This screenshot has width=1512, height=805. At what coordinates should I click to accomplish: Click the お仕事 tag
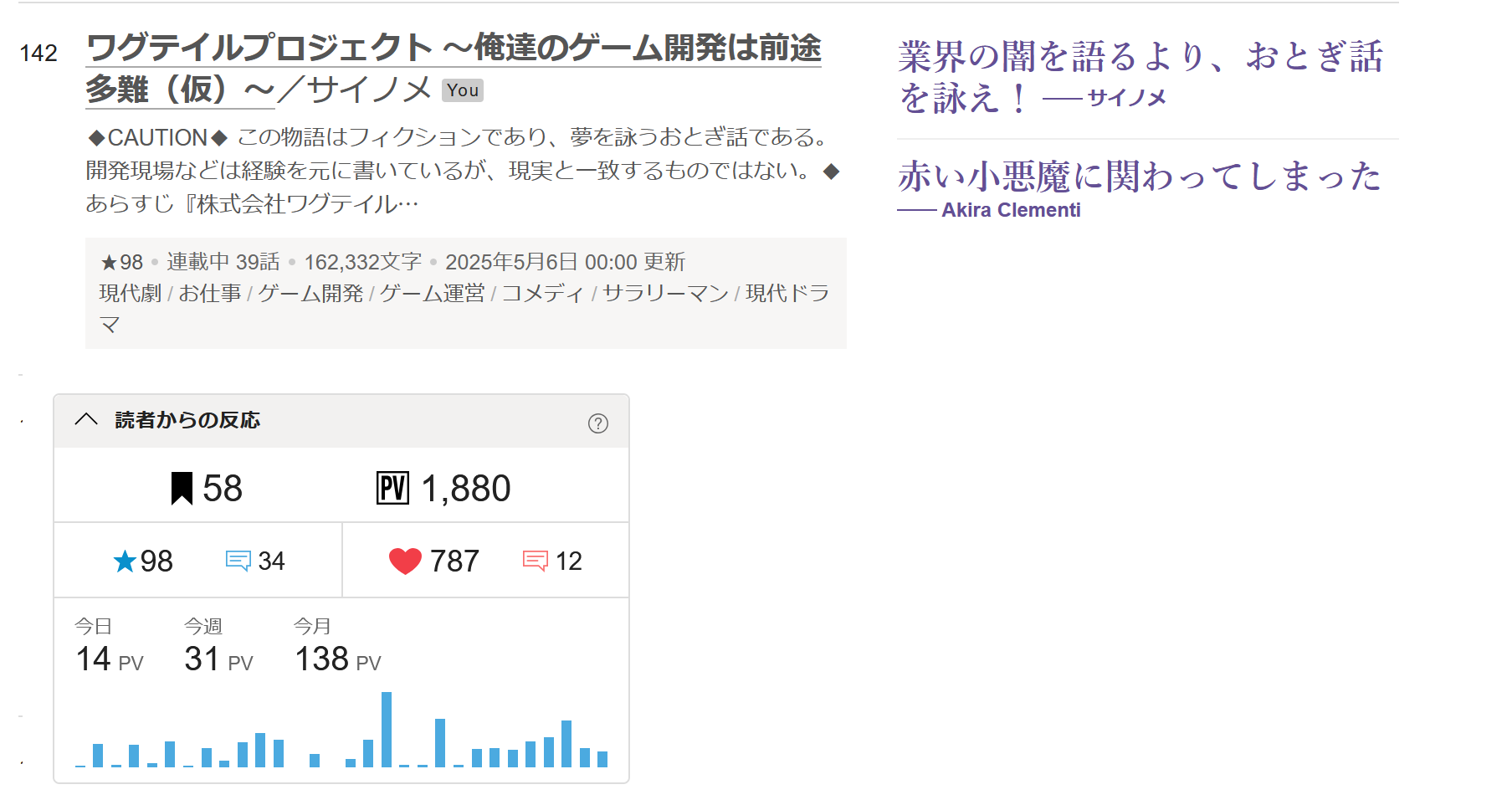click(209, 294)
